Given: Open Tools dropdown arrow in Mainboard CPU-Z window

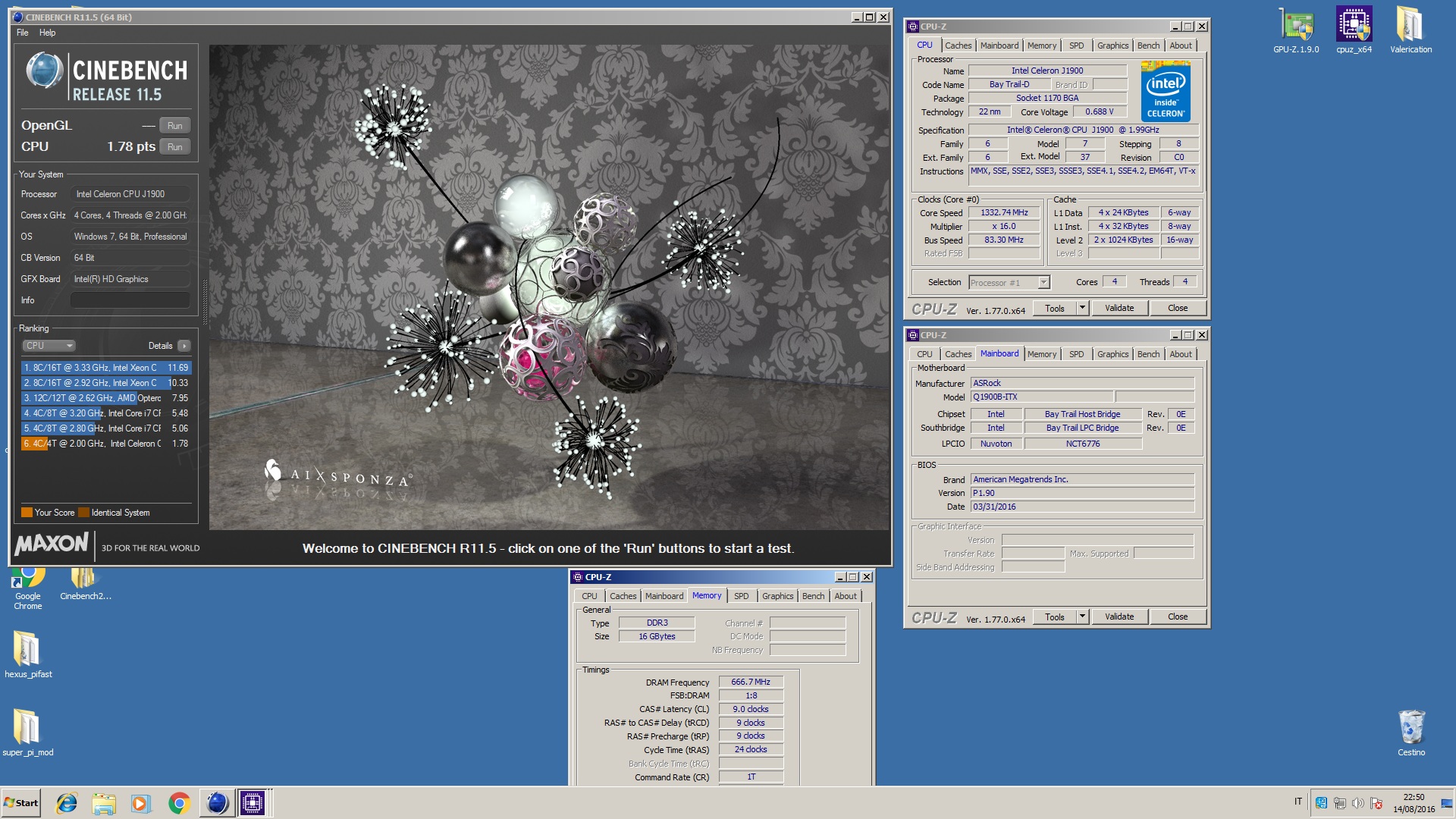Looking at the screenshot, I should tap(1083, 617).
